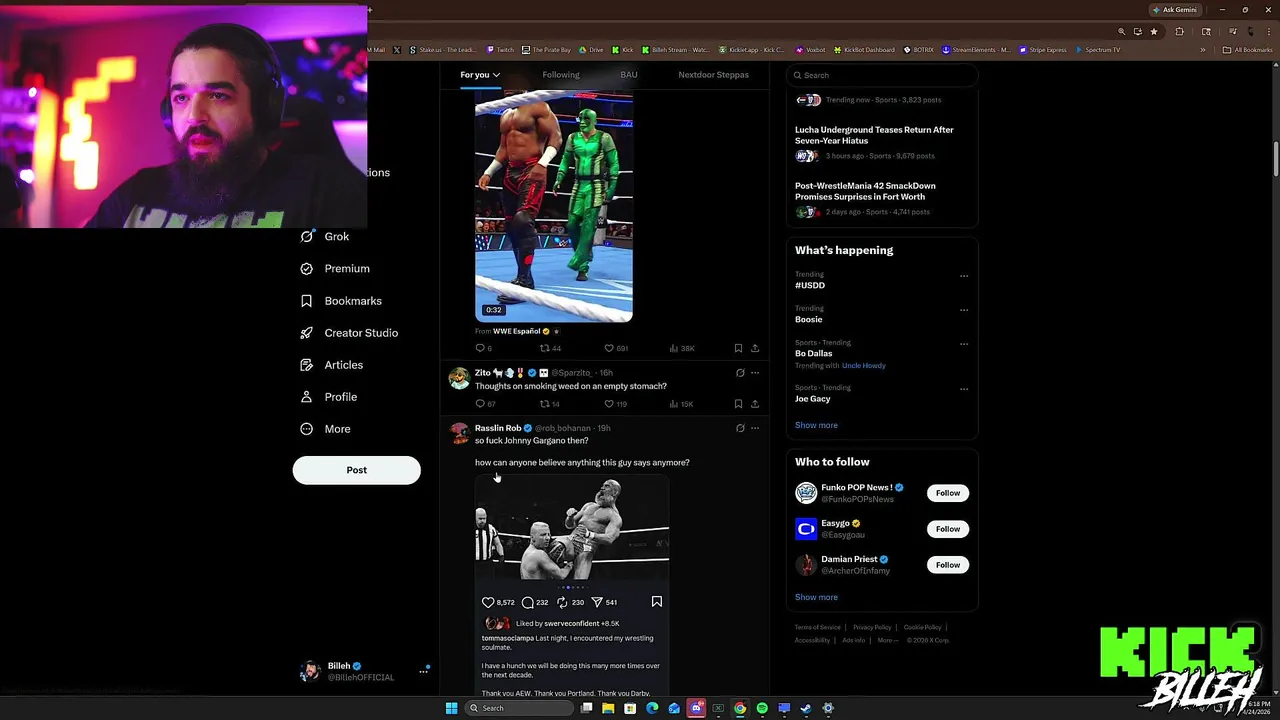Open Twitch bookmark in bookmarks bar

(500, 50)
